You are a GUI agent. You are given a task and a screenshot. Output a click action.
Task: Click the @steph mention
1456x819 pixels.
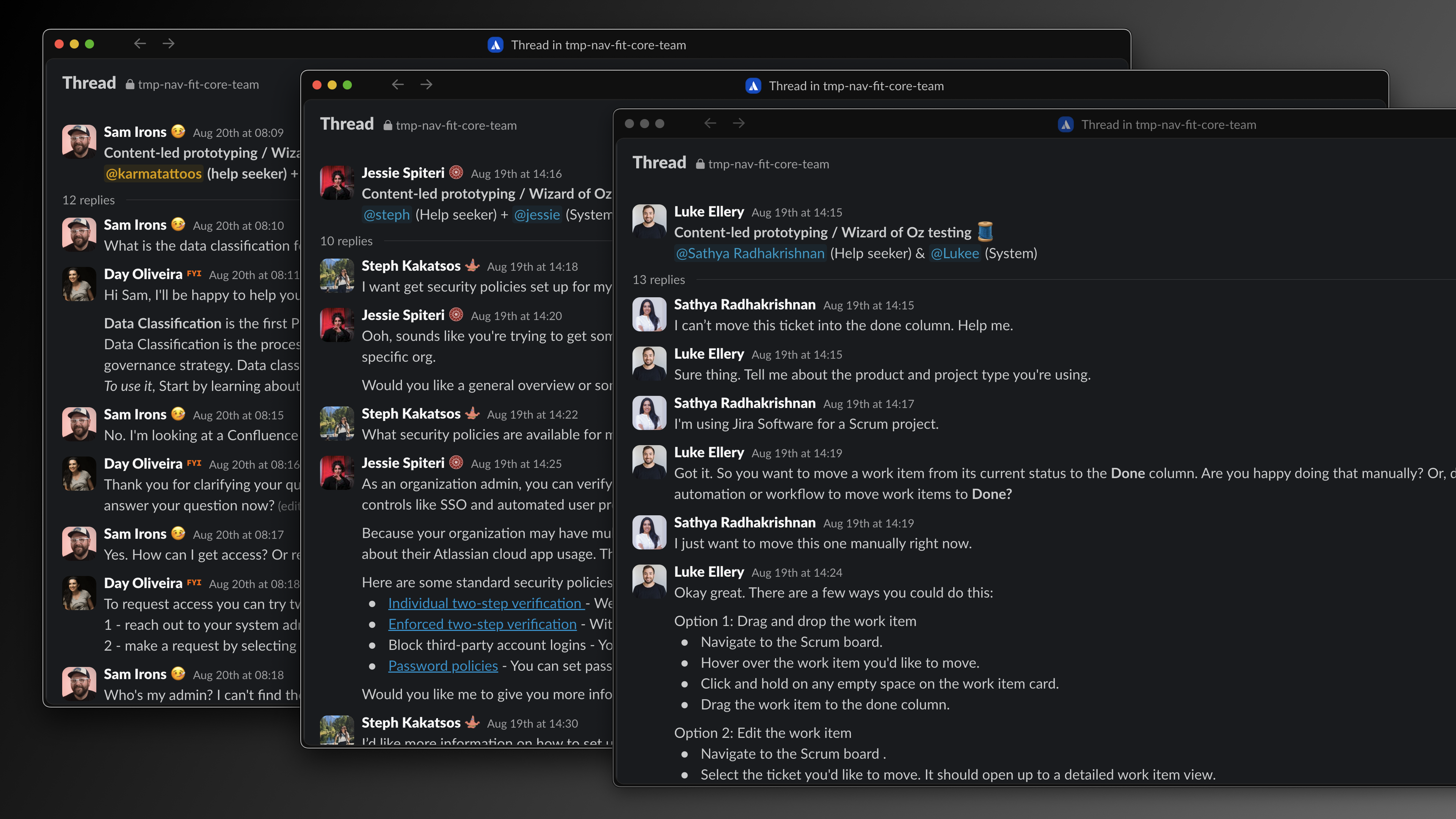coord(387,215)
